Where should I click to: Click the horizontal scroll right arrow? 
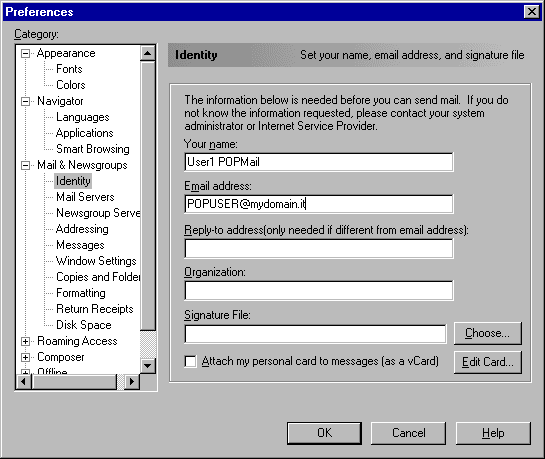coord(132,382)
